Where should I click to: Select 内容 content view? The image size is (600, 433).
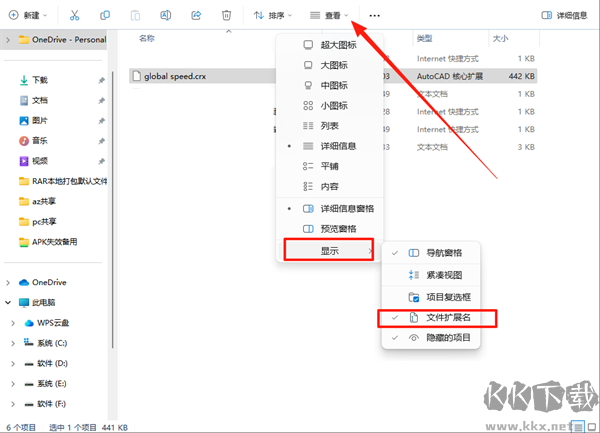click(329, 187)
